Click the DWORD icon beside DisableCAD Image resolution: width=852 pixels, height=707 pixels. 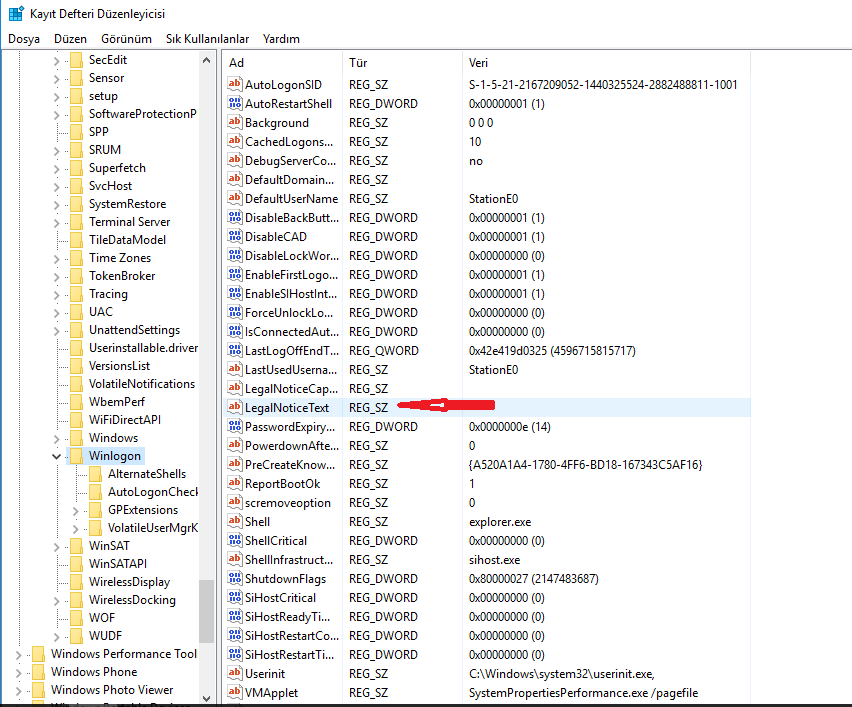(x=235, y=236)
